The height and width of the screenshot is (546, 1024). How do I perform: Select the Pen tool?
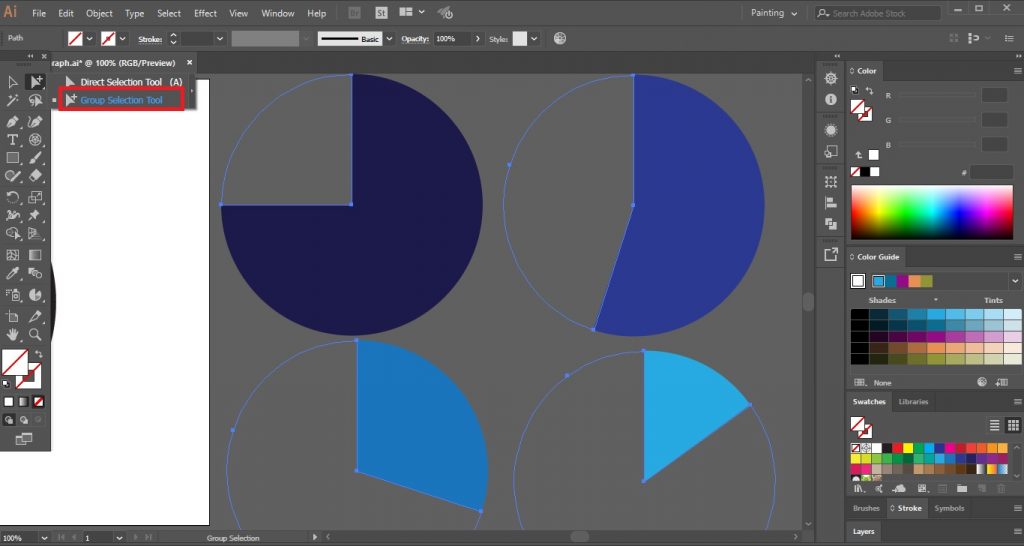coord(12,121)
